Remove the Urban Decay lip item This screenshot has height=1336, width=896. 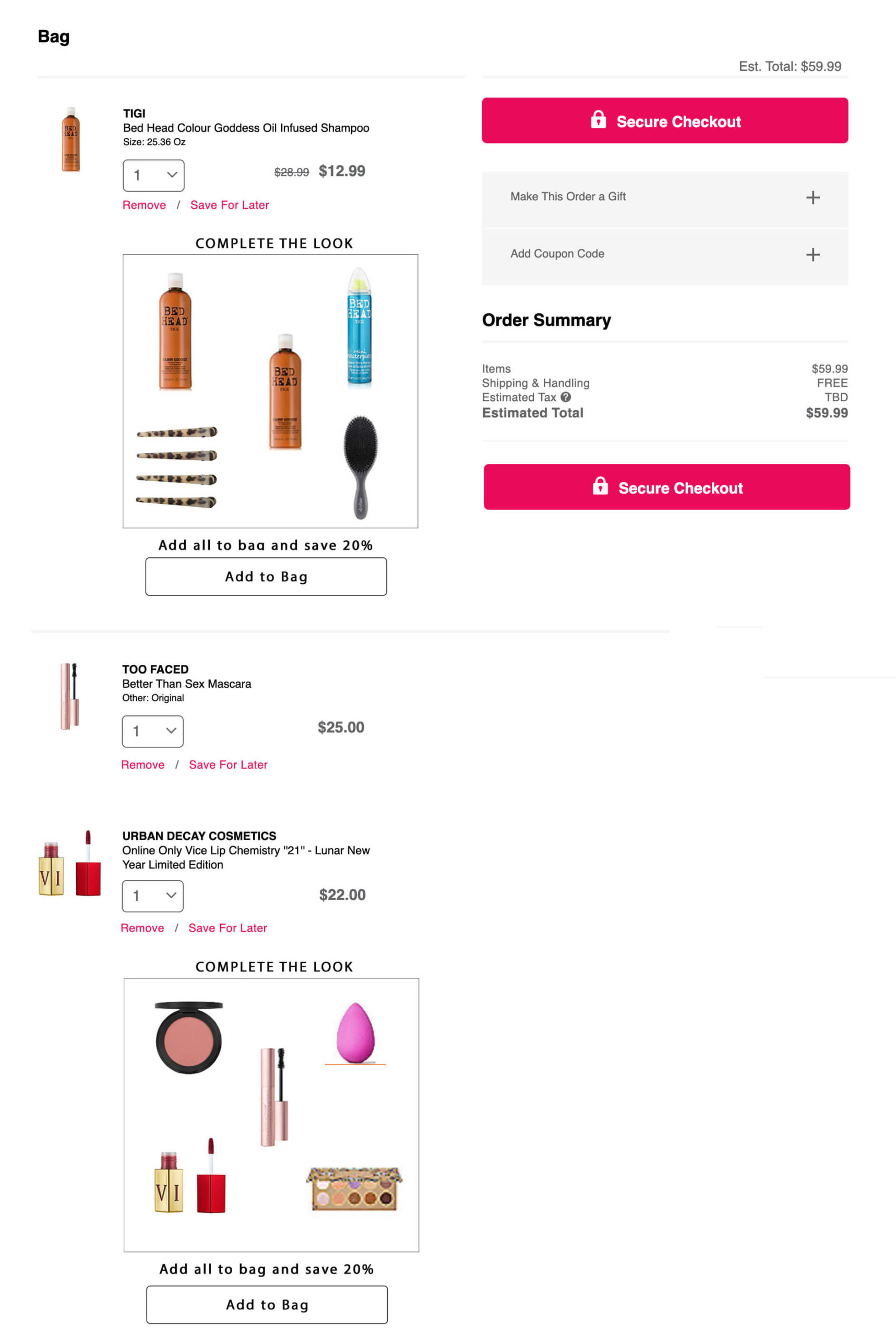pos(142,928)
